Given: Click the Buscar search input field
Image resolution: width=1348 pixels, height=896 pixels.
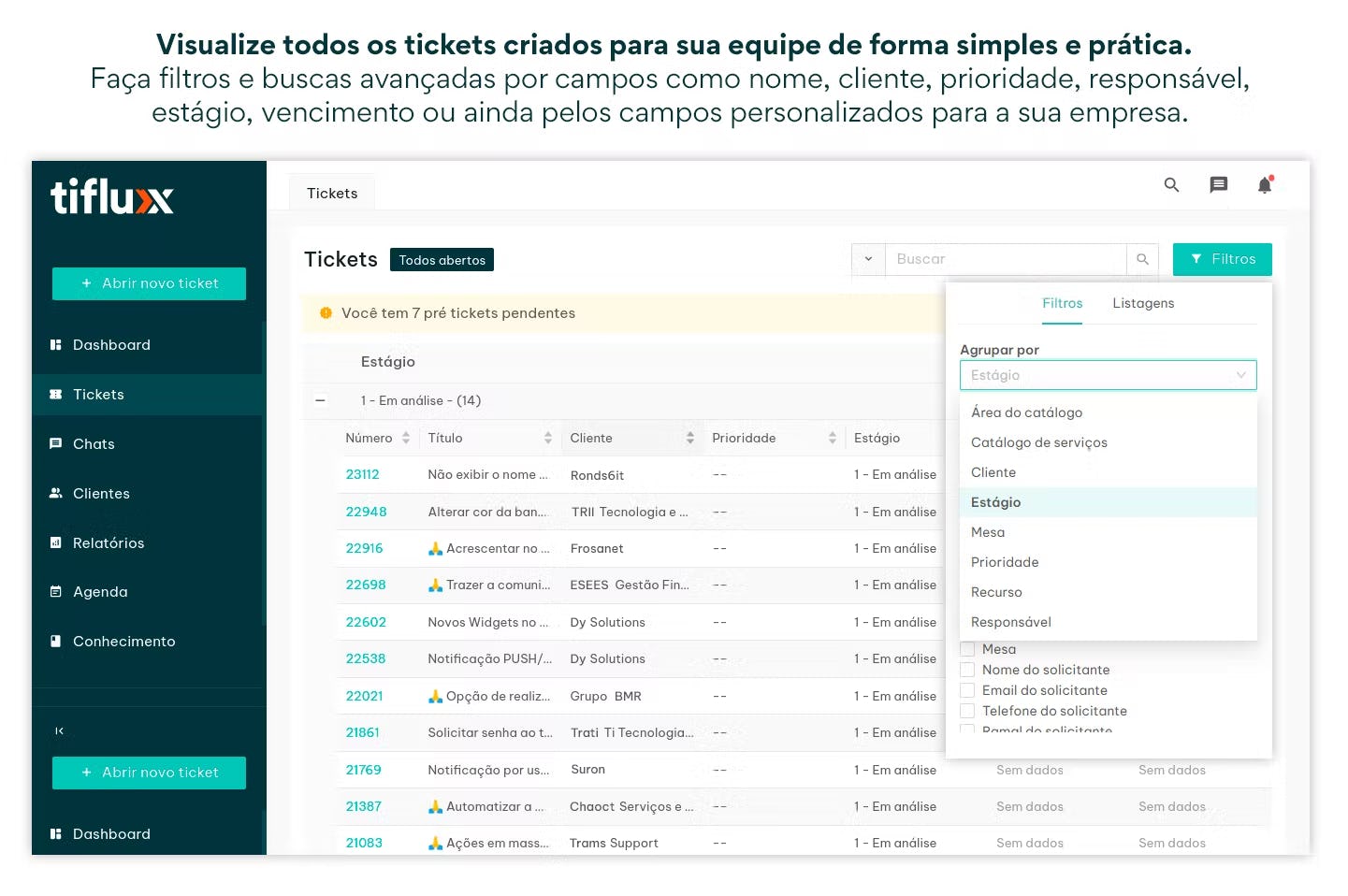Looking at the screenshot, I should pos(1006,259).
